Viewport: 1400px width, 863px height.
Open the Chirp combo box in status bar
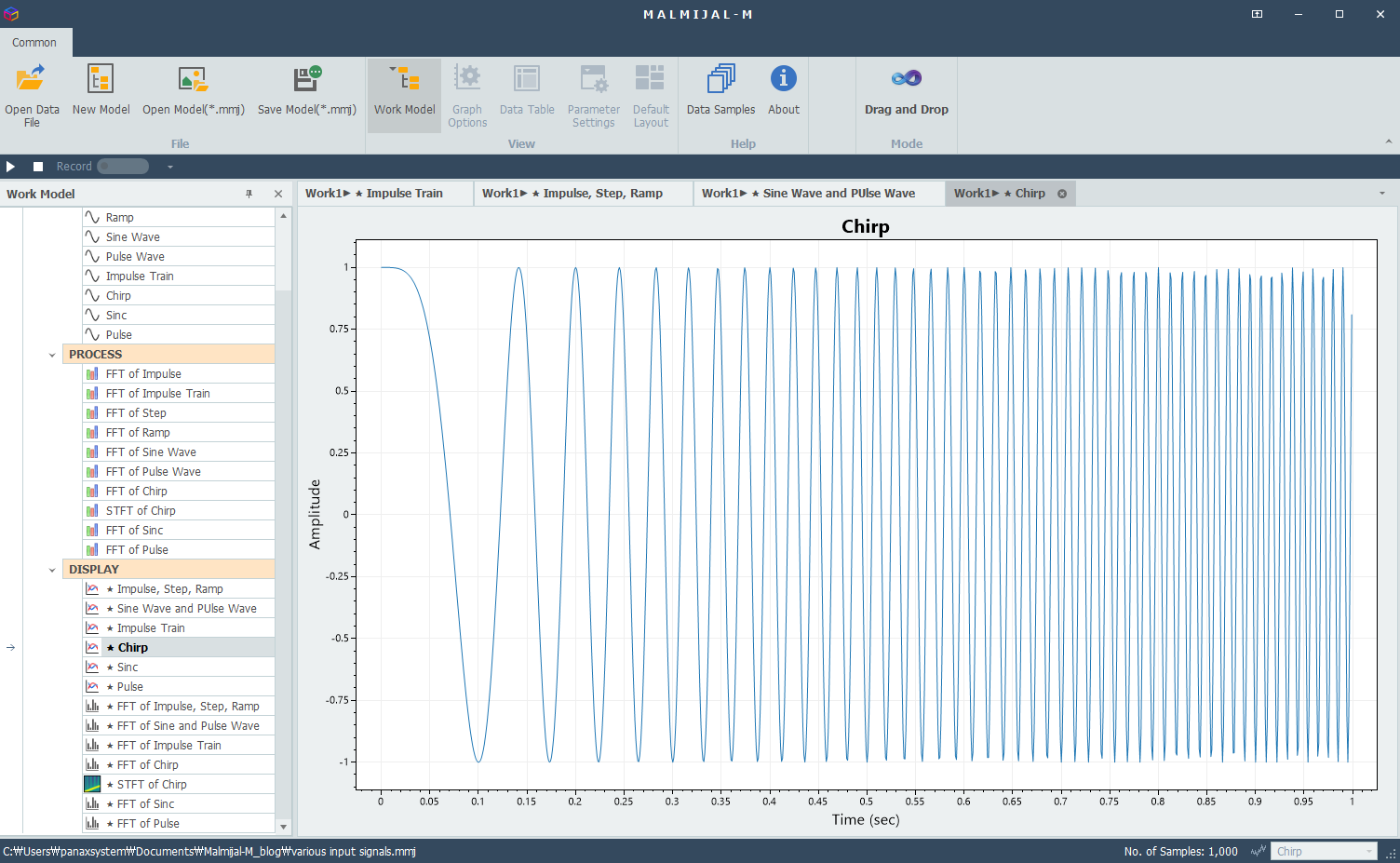[1323, 851]
